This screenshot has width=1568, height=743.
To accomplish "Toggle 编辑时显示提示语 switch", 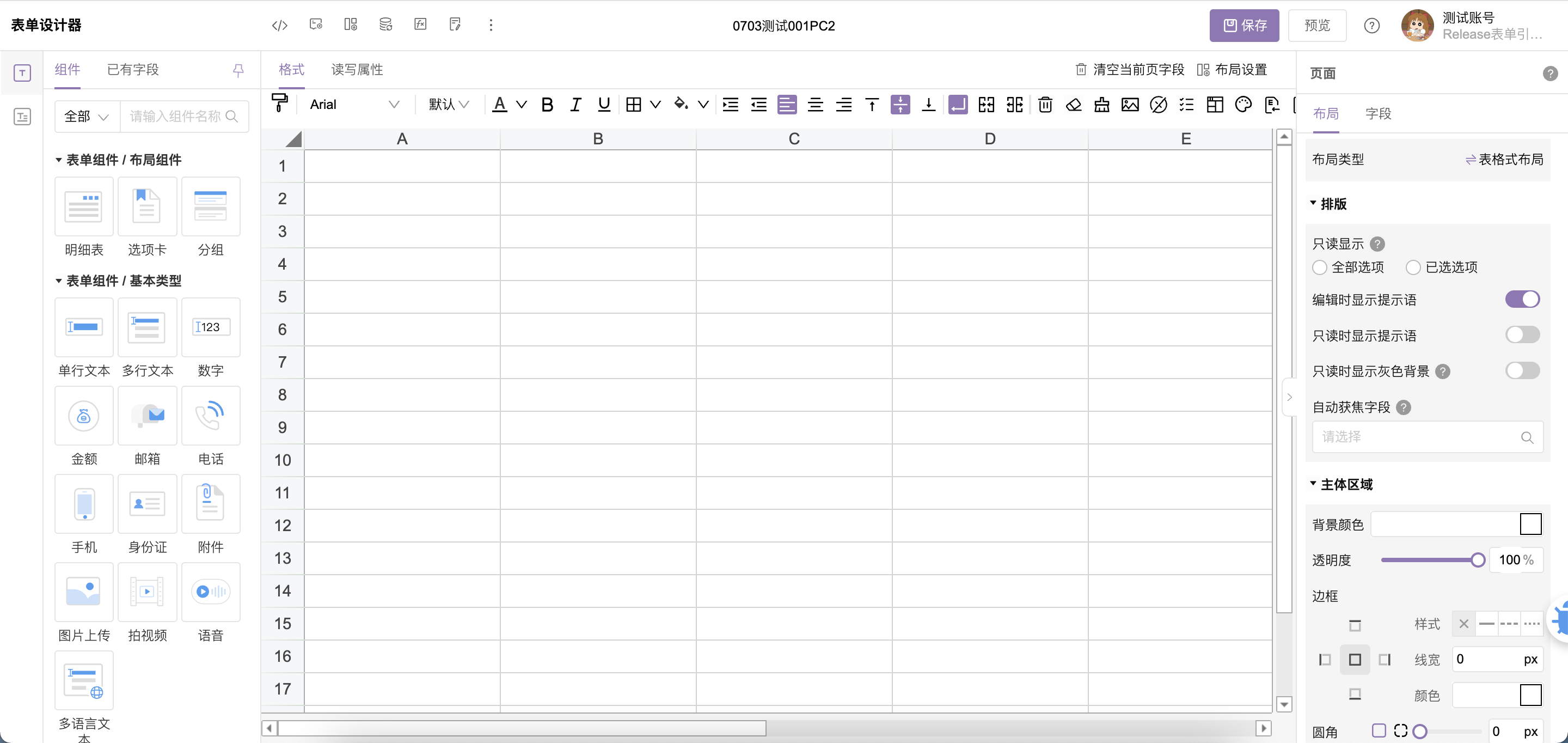I will (1522, 300).
